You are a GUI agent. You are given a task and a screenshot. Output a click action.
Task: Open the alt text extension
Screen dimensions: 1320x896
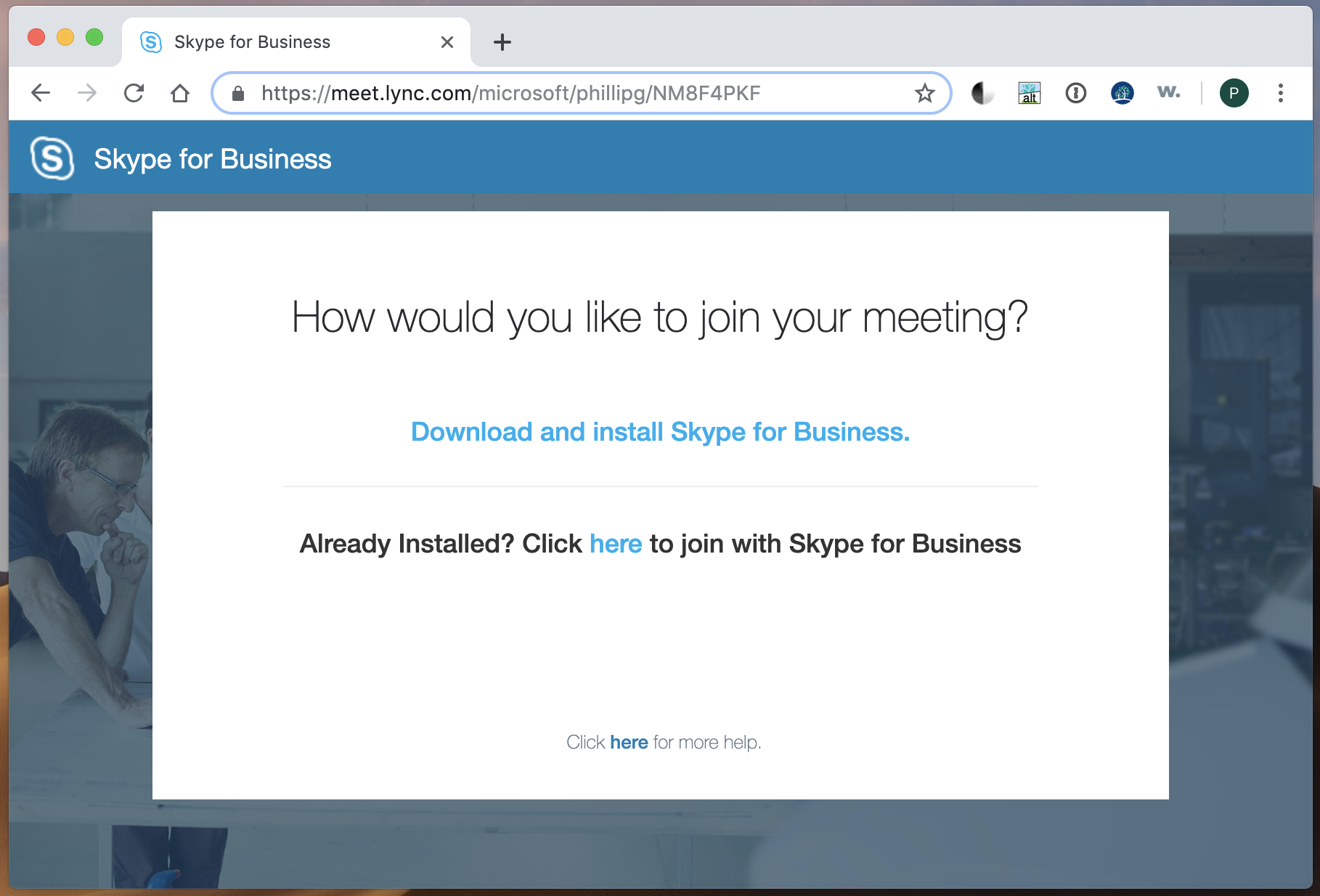pos(1029,93)
